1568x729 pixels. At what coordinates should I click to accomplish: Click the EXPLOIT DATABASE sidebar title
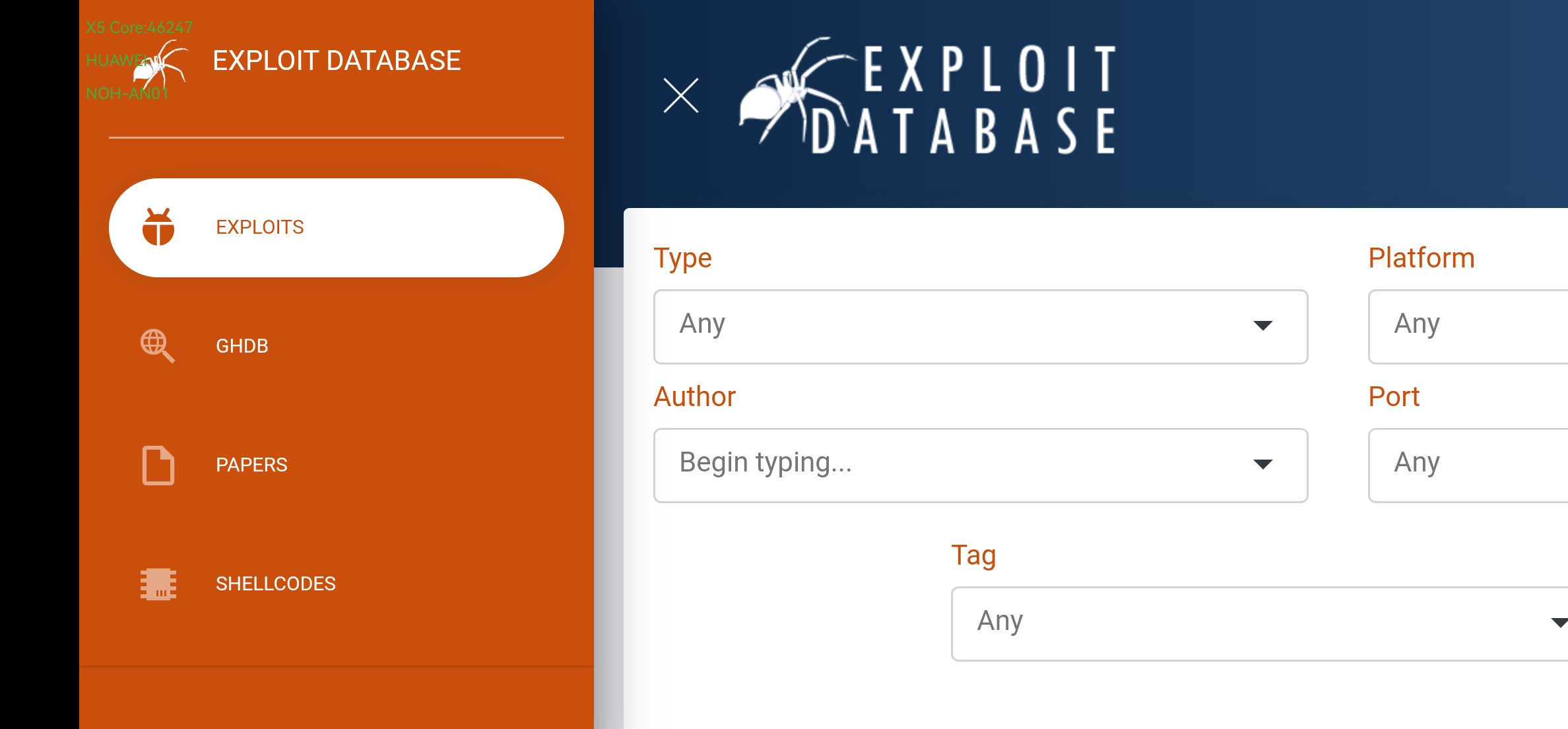(337, 61)
